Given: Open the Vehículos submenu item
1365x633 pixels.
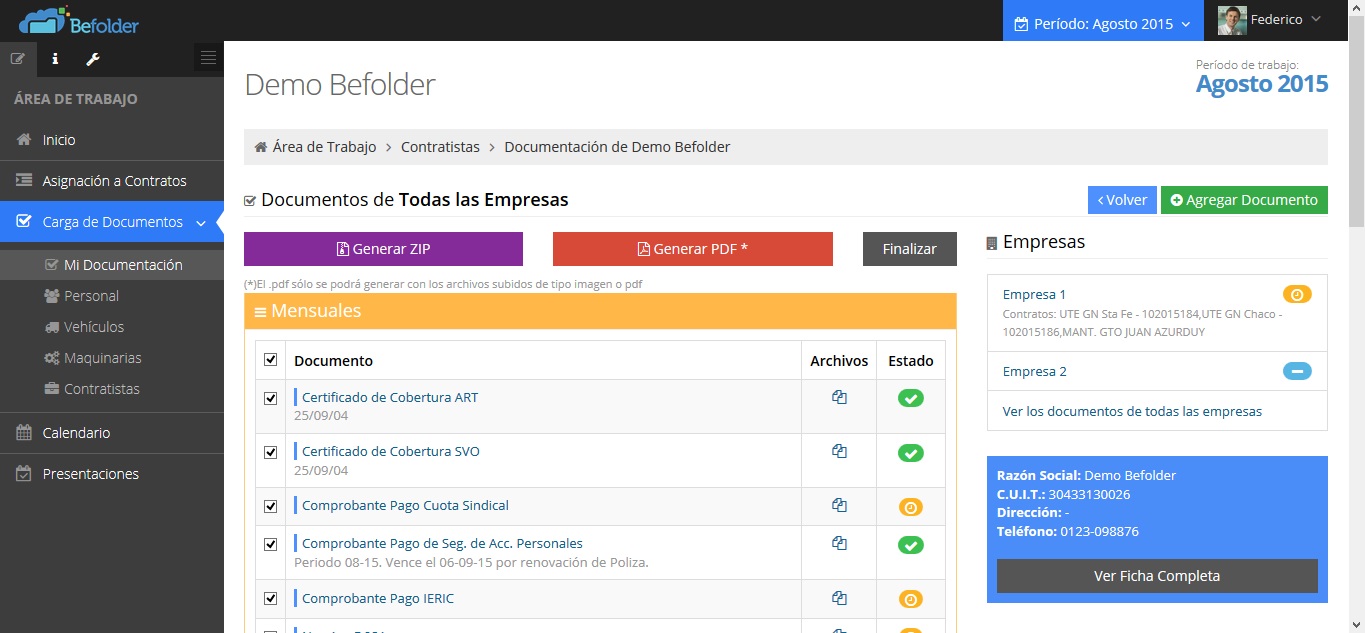Looking at the screenshot, I should (94, 327).
